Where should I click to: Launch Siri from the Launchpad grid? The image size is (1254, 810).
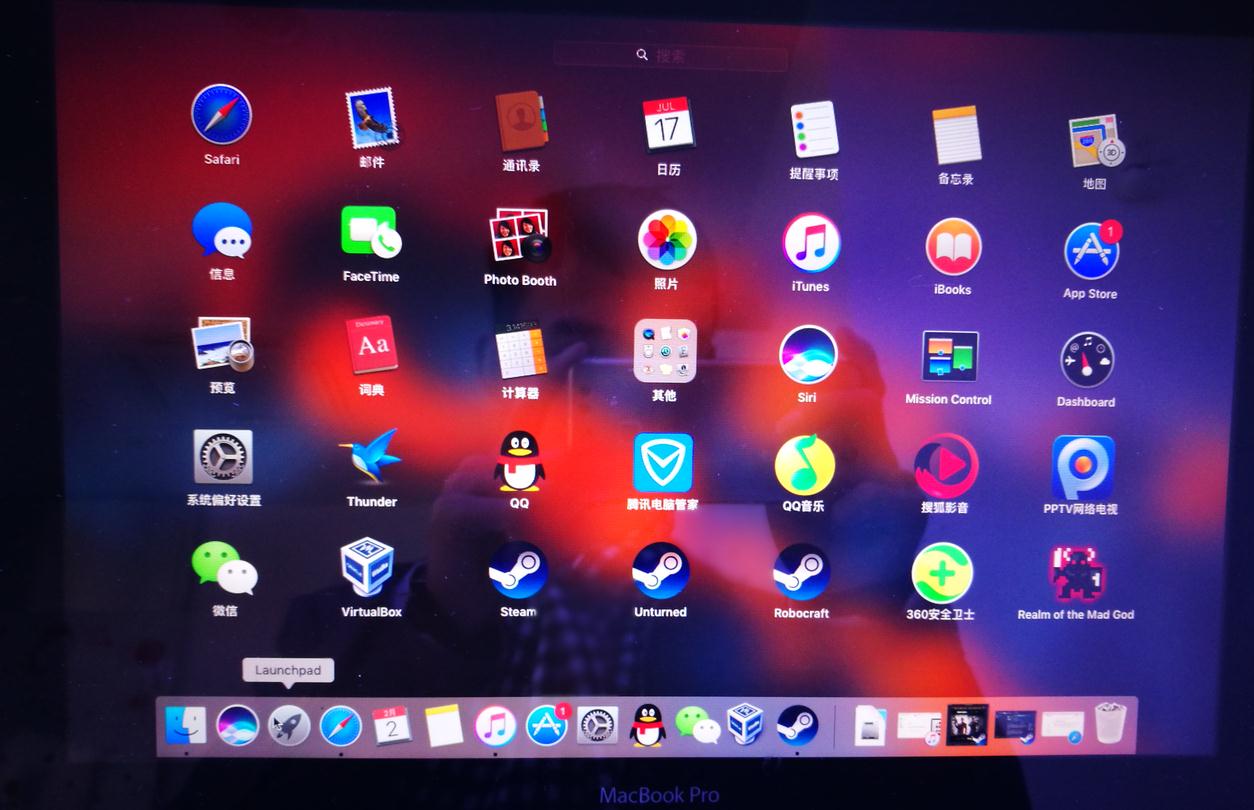[808, 355]
